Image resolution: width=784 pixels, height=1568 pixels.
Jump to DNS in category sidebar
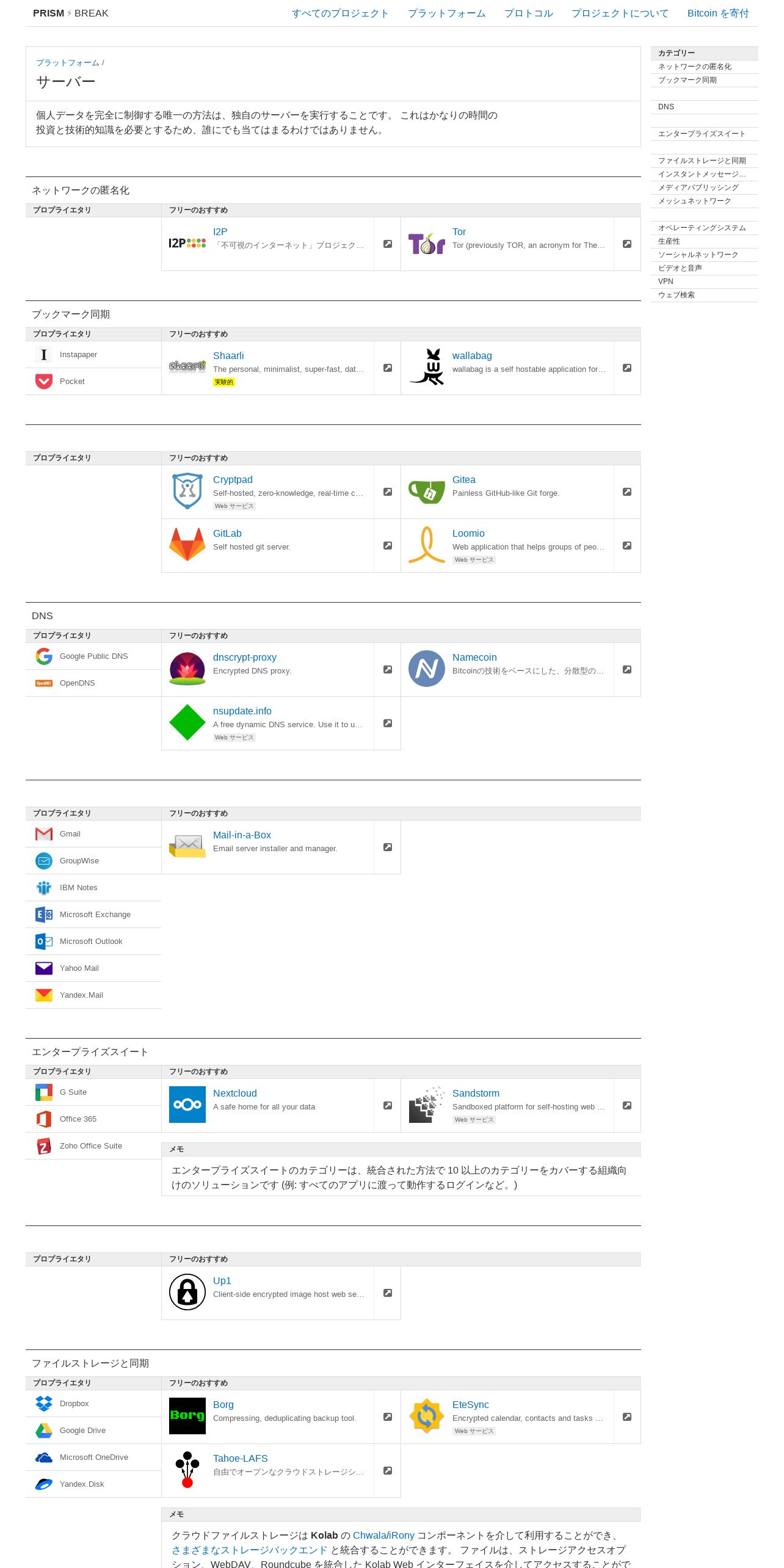(x=705, y=107)
